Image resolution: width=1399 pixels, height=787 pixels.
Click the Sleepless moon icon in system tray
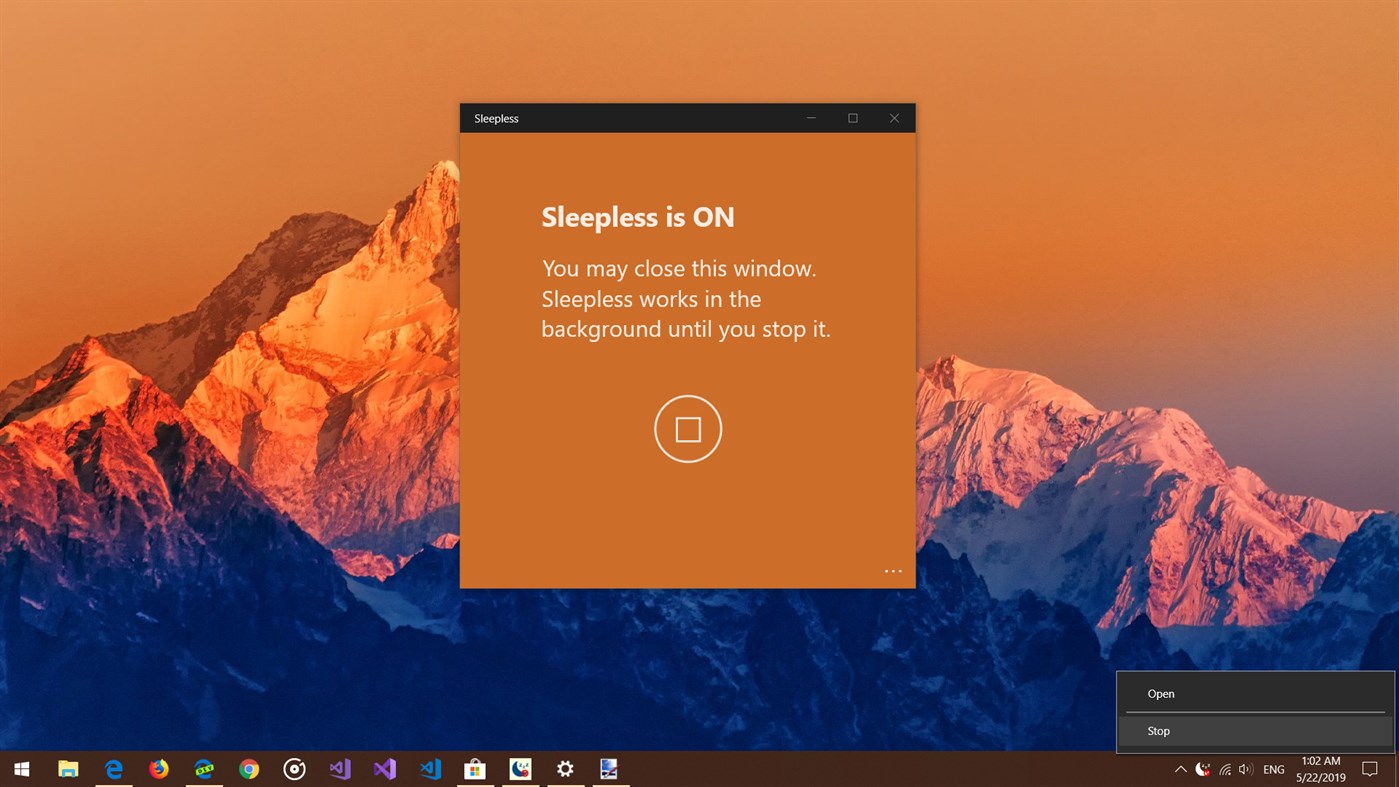[x=1200, y=769]
